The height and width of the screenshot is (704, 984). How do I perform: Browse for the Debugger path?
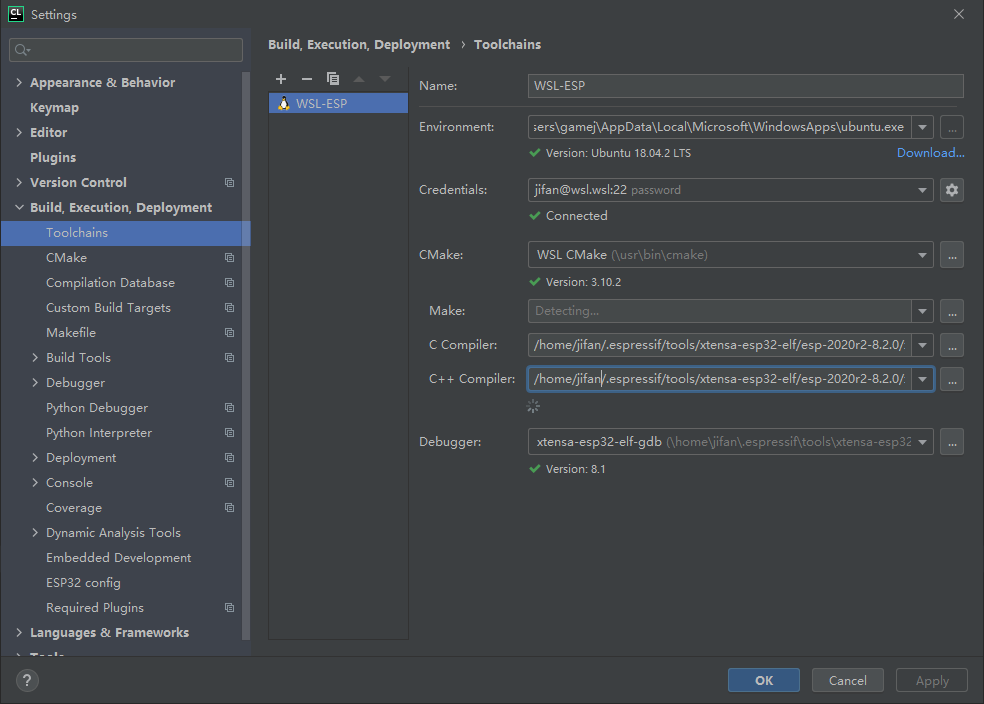(951, 441)
